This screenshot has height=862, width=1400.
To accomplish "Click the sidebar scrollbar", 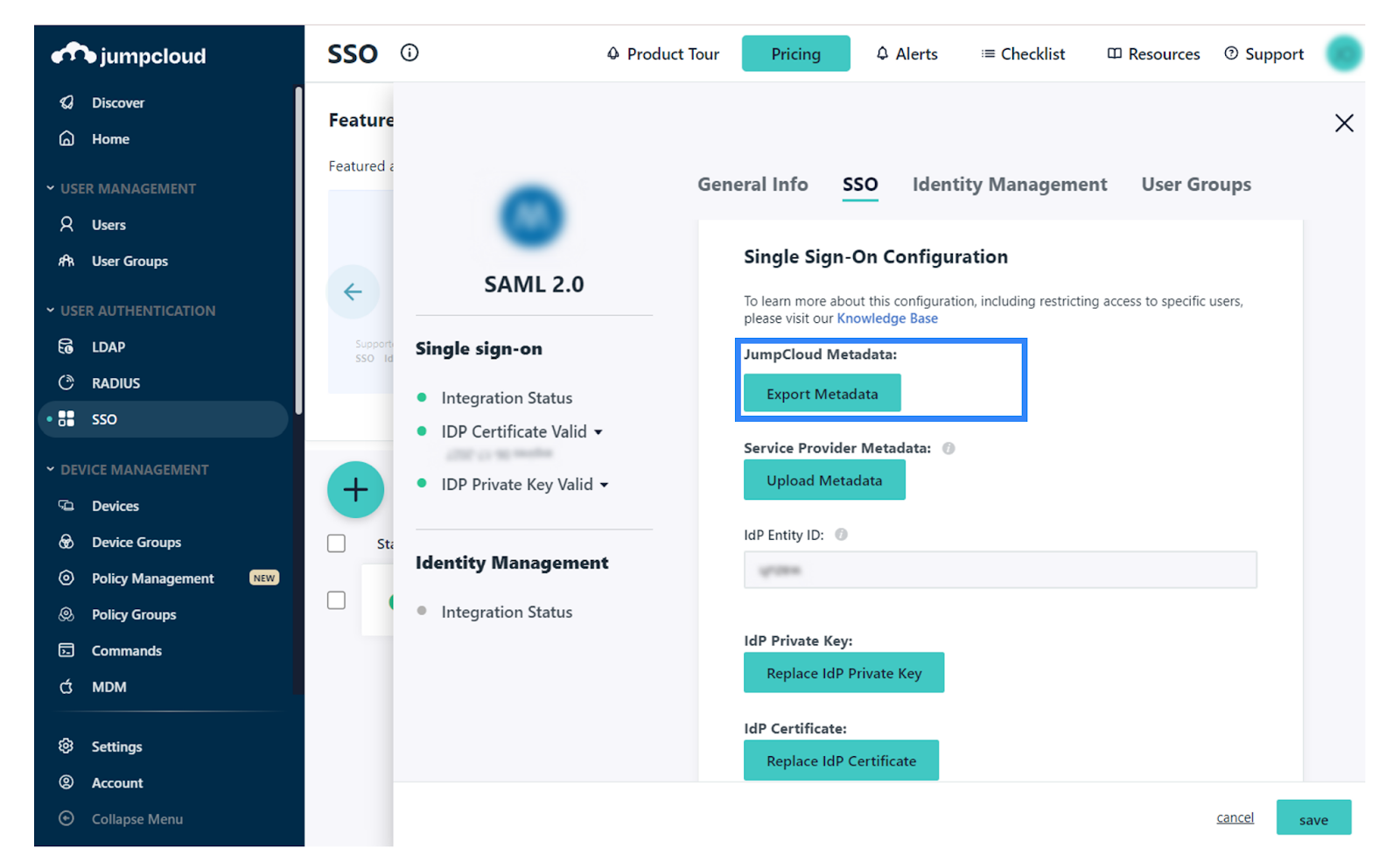I will click(x=299, y=249).
